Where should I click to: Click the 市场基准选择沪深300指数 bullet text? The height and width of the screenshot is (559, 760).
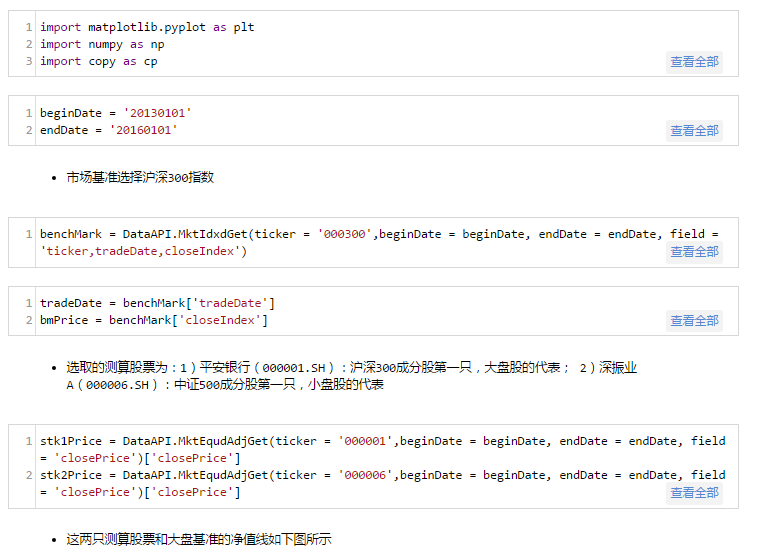pos(140,178)
